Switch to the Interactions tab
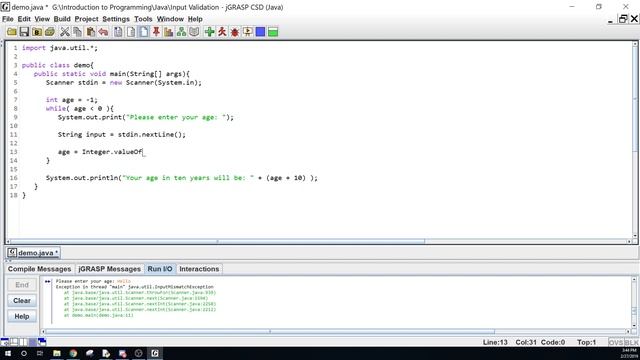 [199, 269]
